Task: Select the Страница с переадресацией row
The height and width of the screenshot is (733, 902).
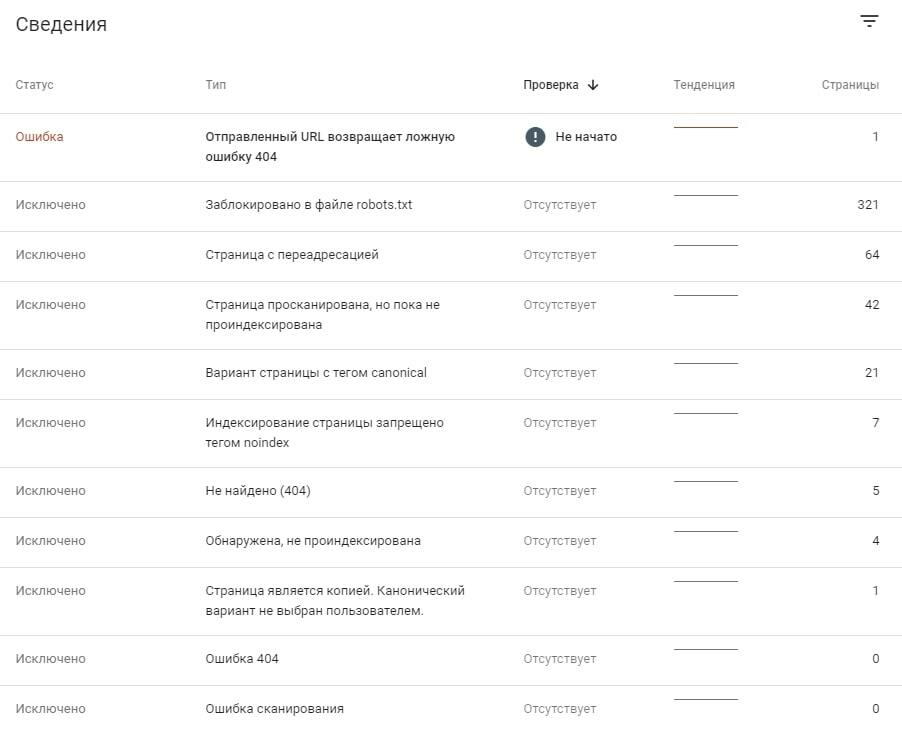Action: pos(451,257)
